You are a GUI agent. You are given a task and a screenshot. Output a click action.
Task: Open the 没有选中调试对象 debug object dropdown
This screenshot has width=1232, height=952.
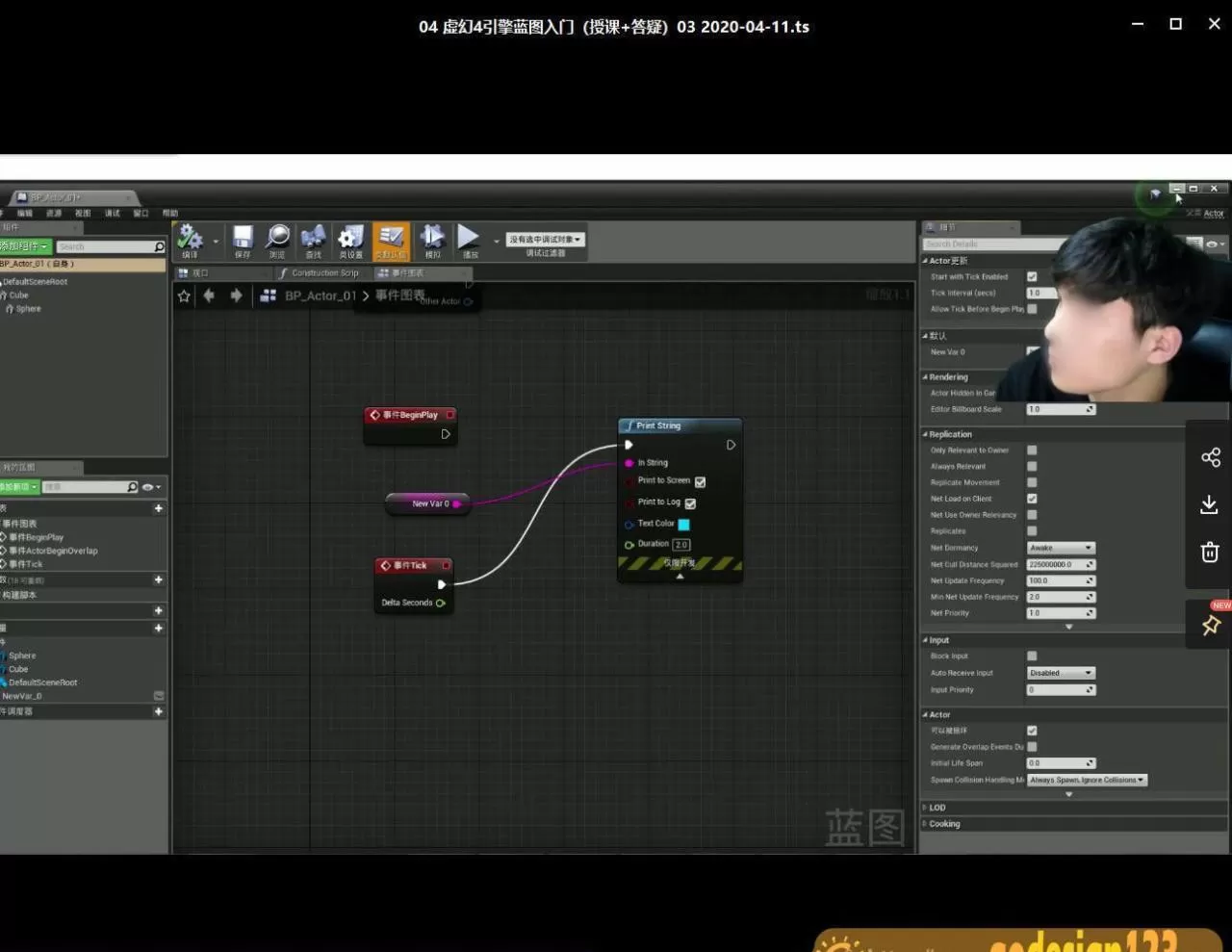click(545, 239)
